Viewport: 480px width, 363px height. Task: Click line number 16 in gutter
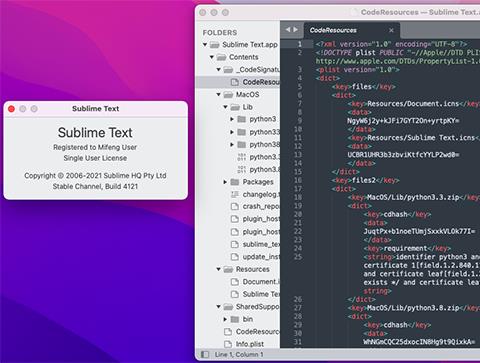coord(298,180)
